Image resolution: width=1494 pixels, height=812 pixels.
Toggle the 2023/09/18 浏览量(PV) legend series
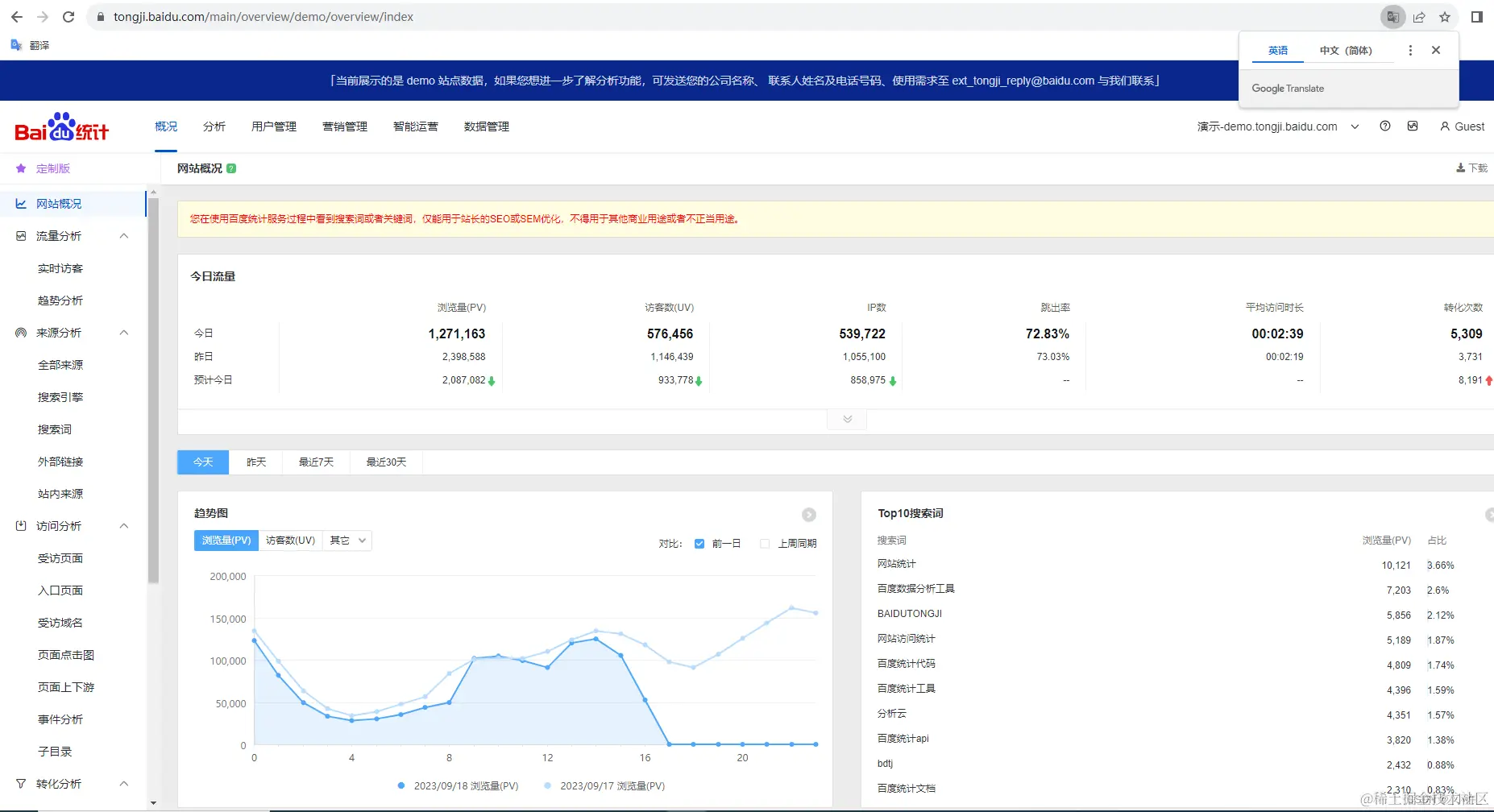pyautogui.click(x=458, y=786)
